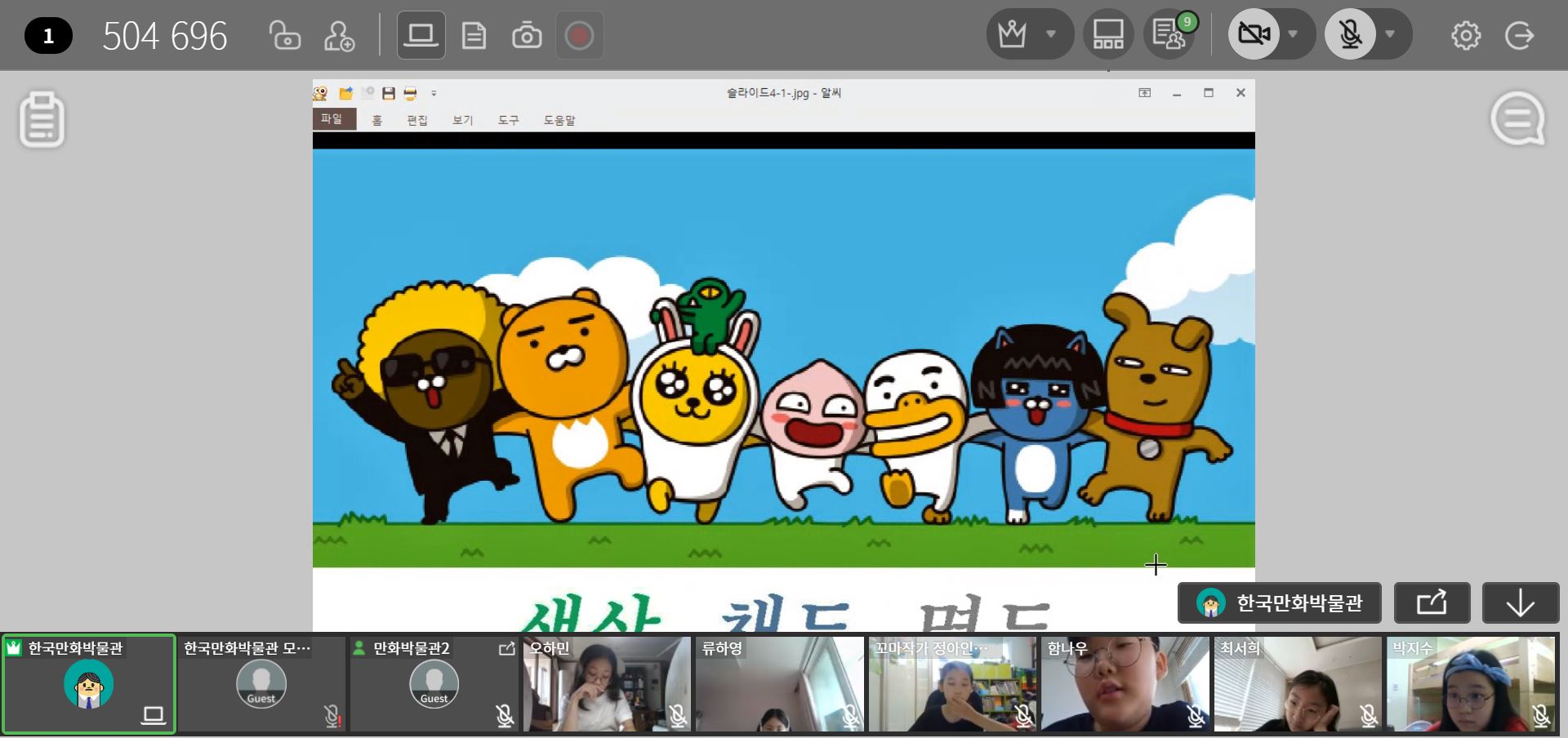Click the room lock icon
Image resolution: width=1568 pixels, height=738 pixels.
(x=284, y=36)
